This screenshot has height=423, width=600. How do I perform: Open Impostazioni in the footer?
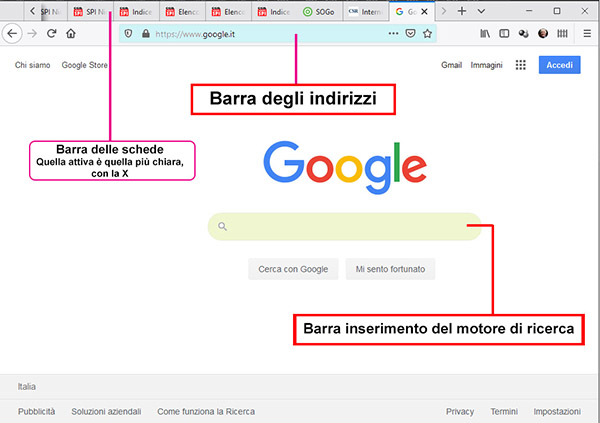tap(557, 412)
